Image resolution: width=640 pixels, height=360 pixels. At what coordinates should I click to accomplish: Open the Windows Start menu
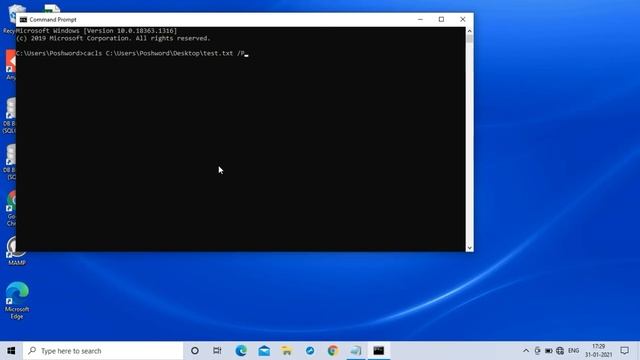[x=11, y=351]
